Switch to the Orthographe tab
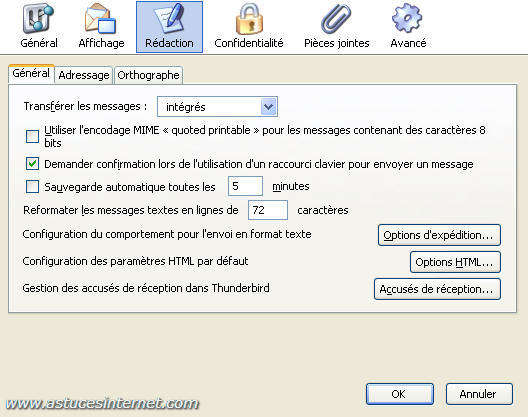This screenshot has width=528, height=417. pos(148,75)
